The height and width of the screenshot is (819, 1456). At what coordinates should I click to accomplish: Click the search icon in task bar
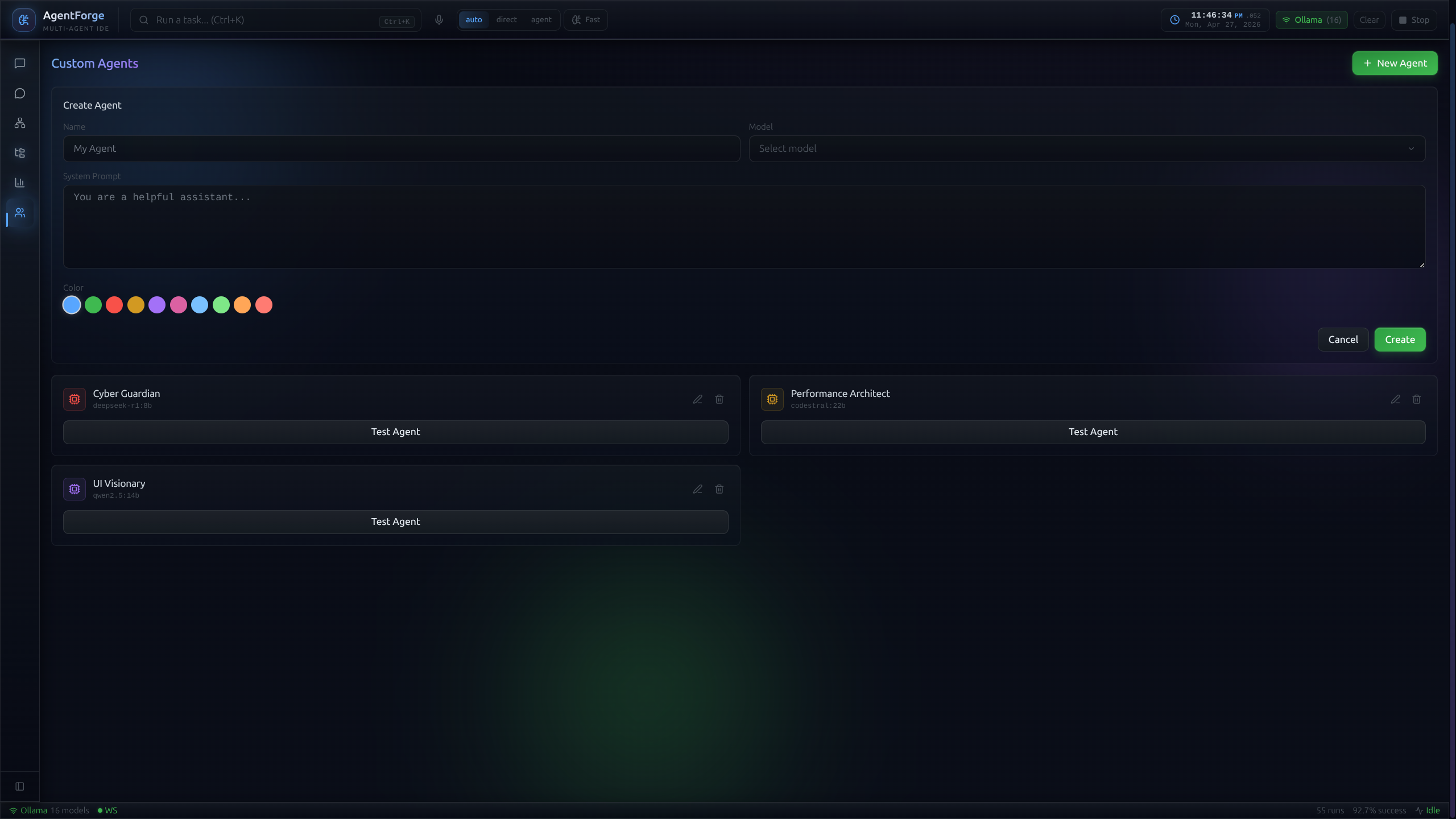pyautogui.click(x=144, y=20)
